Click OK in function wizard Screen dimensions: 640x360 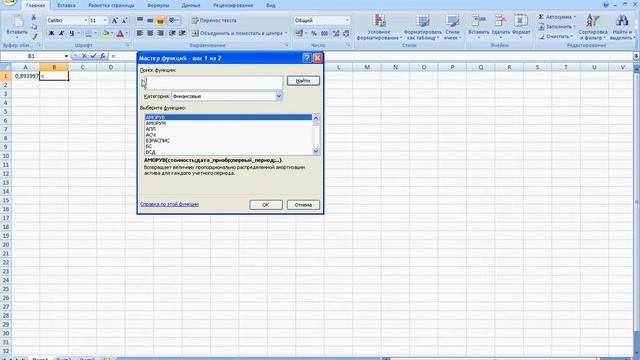266,205
